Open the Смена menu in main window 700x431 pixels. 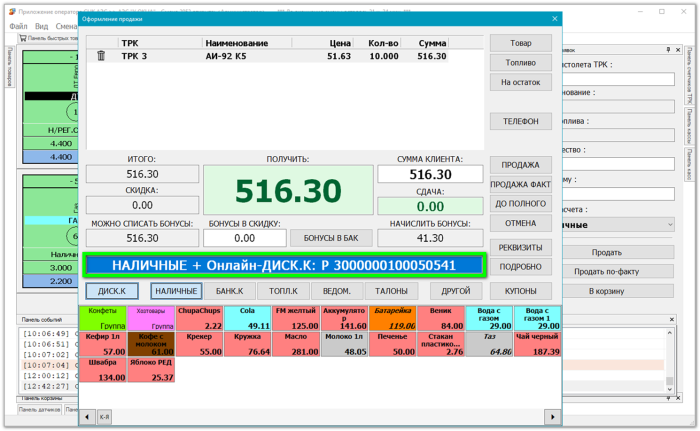[66, 26]
